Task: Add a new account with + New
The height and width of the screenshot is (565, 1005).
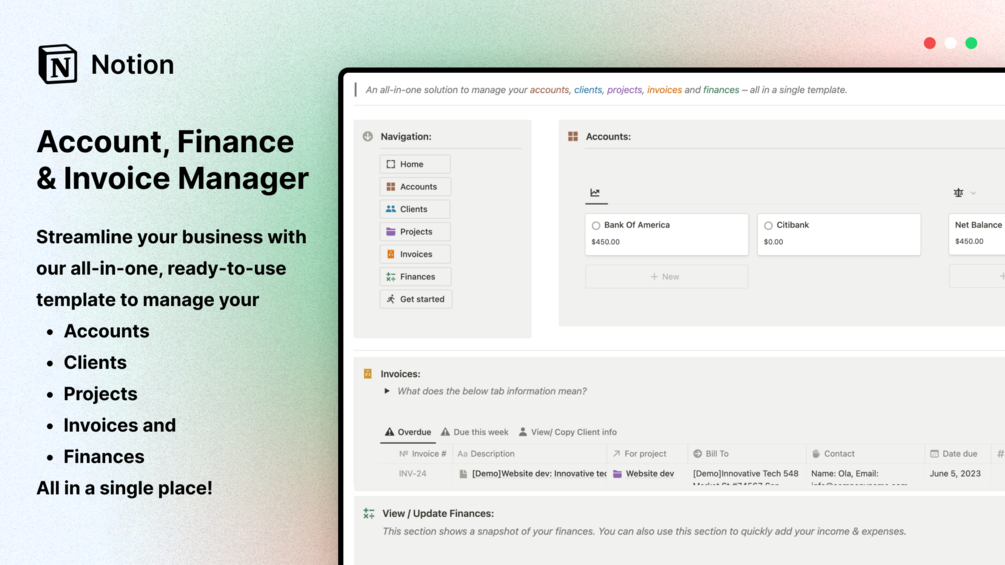Action: (666, 276)
